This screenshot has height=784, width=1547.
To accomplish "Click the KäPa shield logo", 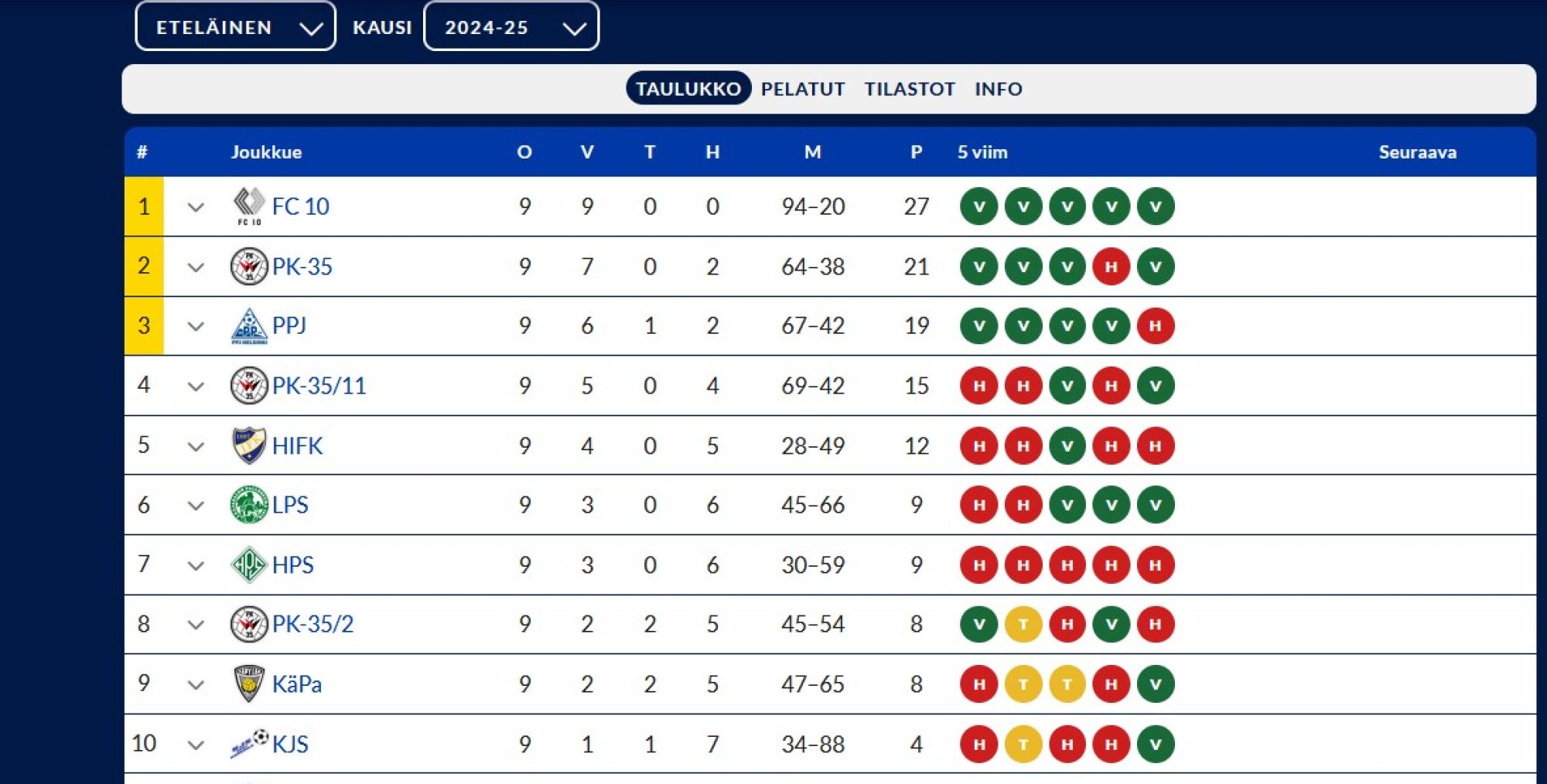I will point(249,683).
